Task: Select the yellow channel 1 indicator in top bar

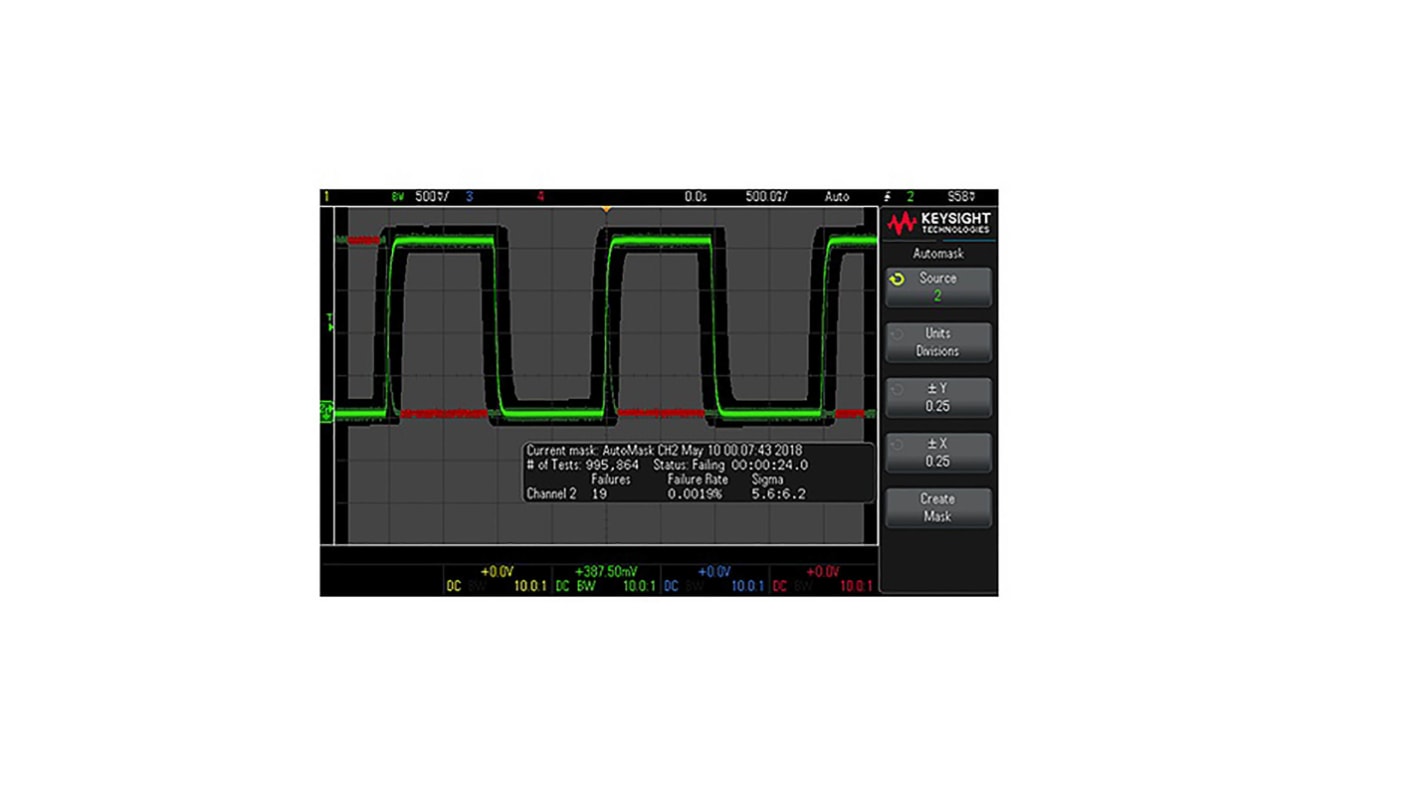Action: pos(326,197)
